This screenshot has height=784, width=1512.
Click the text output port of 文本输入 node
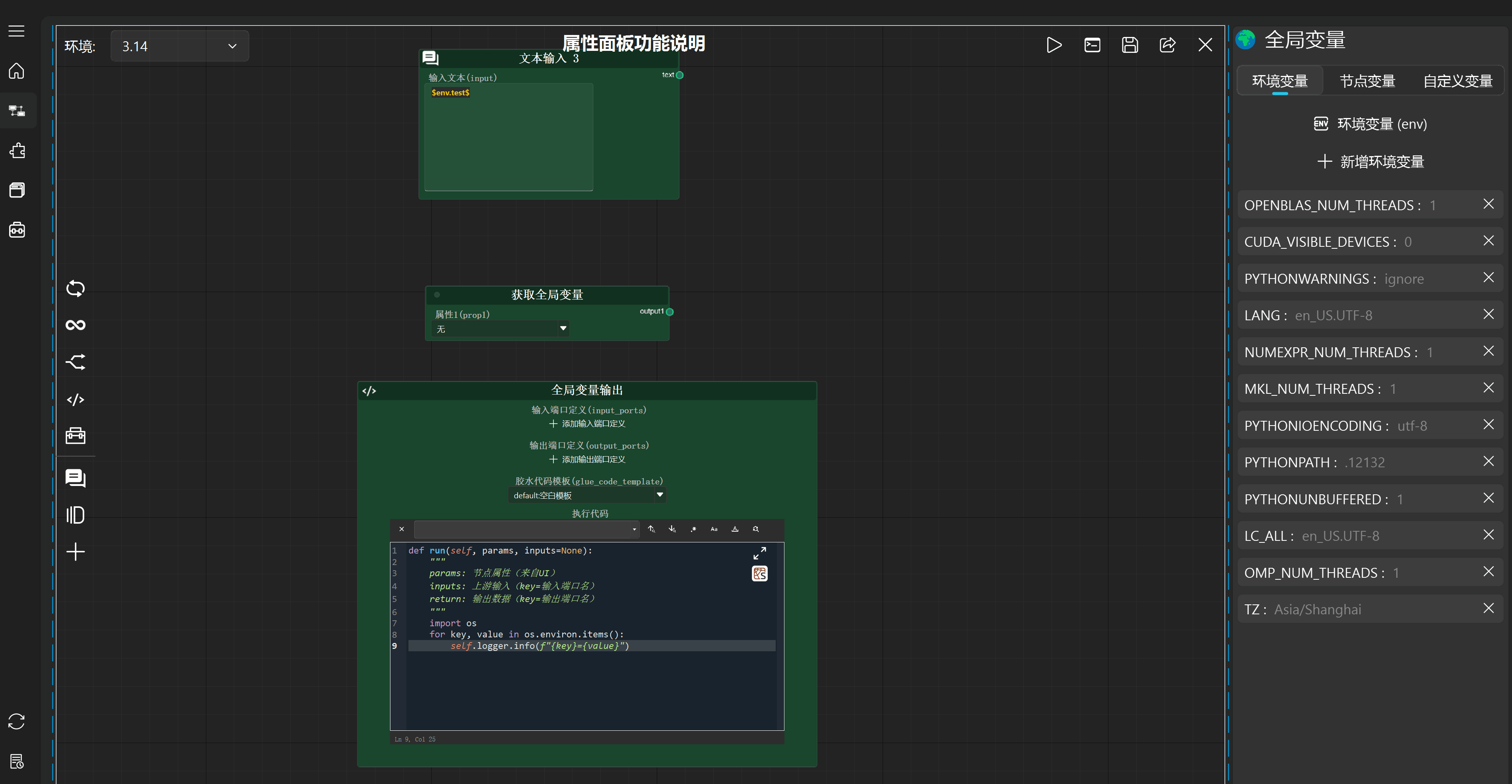680,75
